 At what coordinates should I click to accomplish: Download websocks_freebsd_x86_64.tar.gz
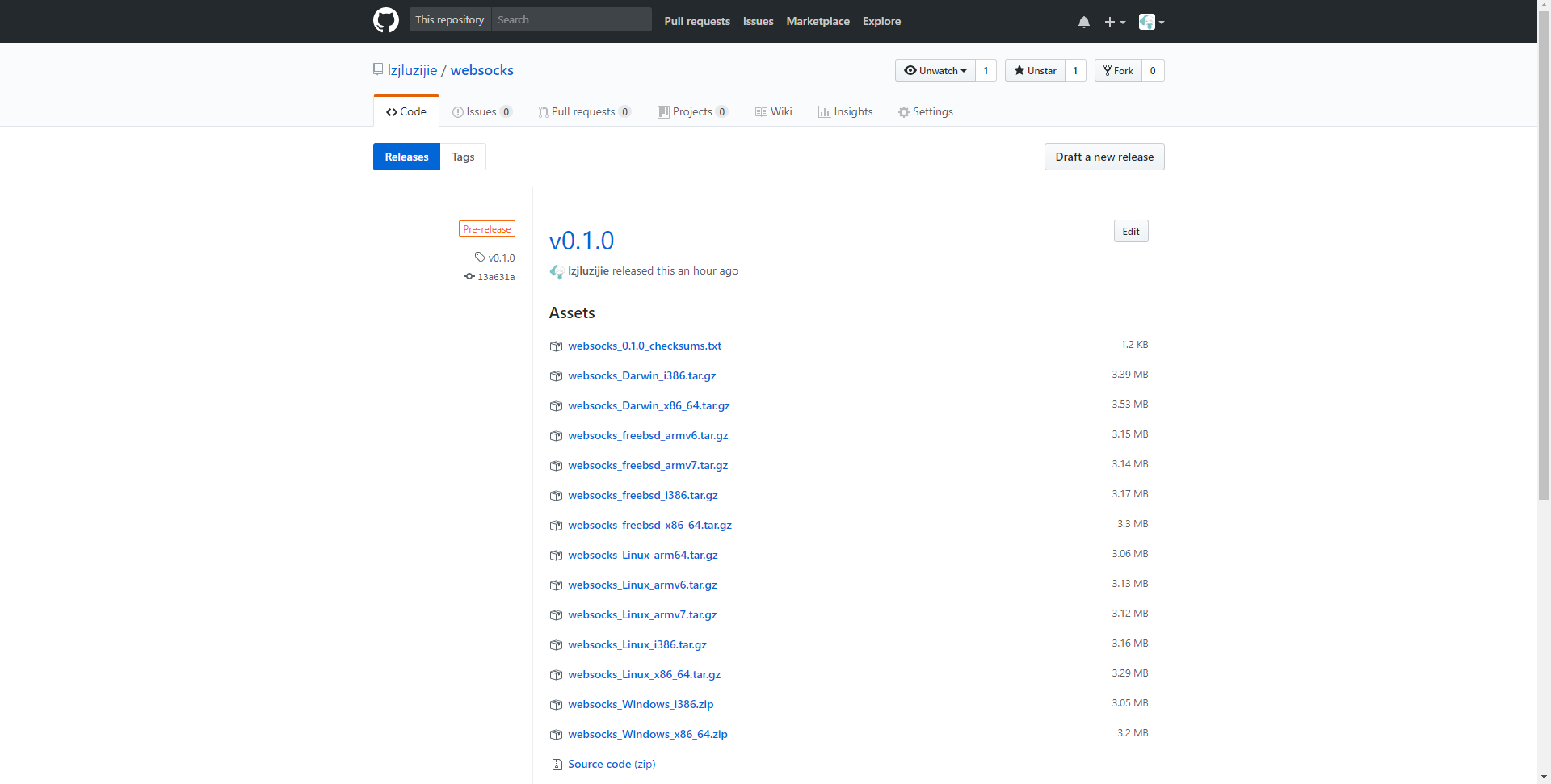click(x=649, y=525)
